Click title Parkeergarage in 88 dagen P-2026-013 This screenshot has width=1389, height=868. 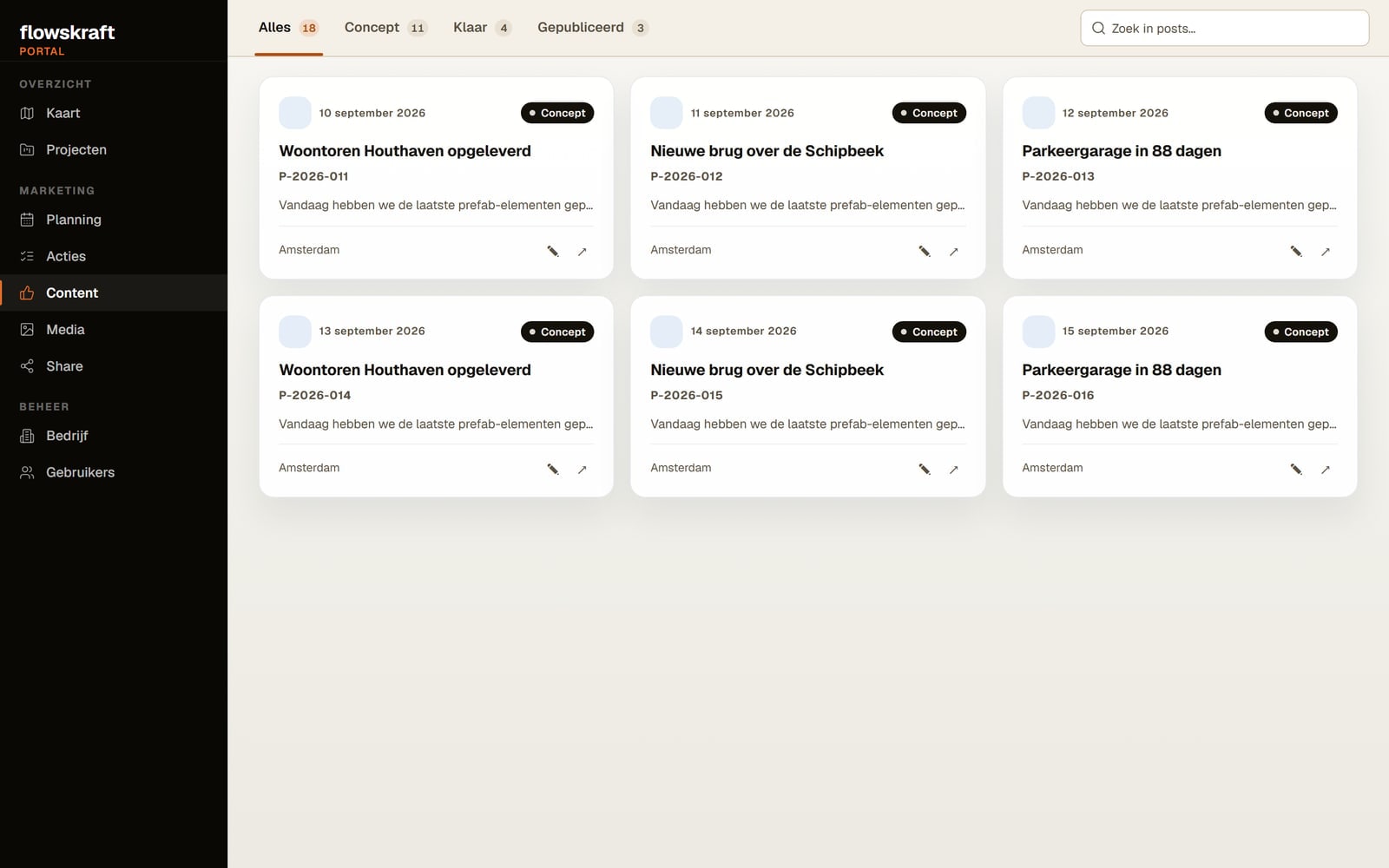pyautogui.click(x=1122, y=151)
